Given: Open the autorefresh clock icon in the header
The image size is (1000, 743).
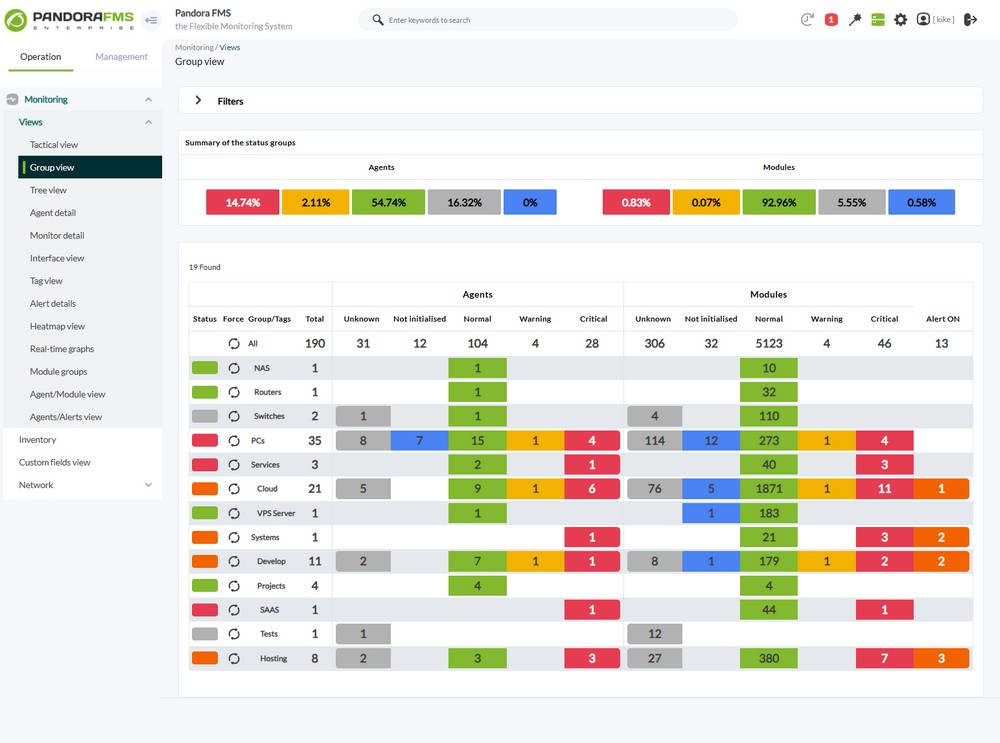Looking at the screenshot, I should 807,20.
